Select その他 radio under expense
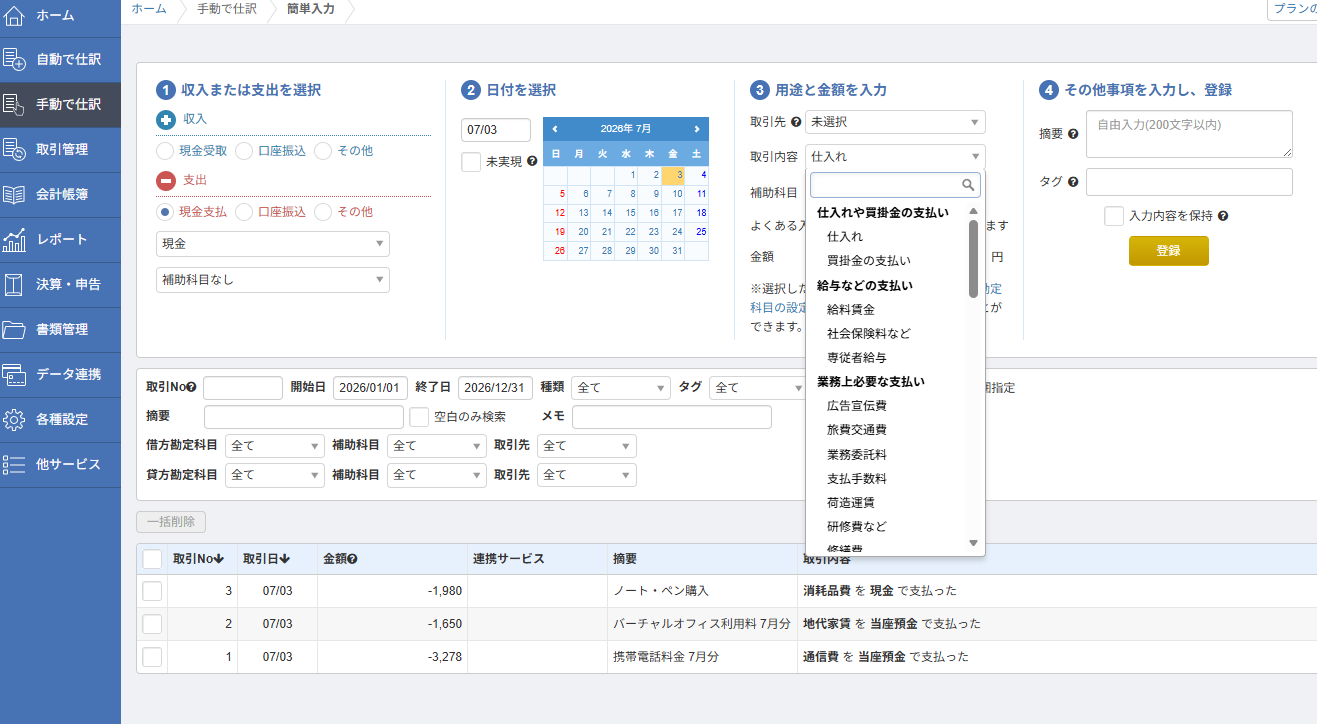Viewport: 1317px width, 724px height. 323,212
